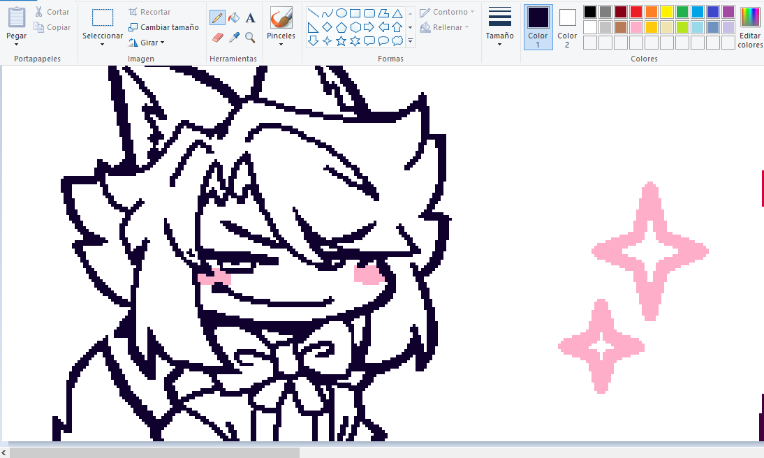Open Editar colores dialog
Screen dimensions: 764x458
pos(750,27)
